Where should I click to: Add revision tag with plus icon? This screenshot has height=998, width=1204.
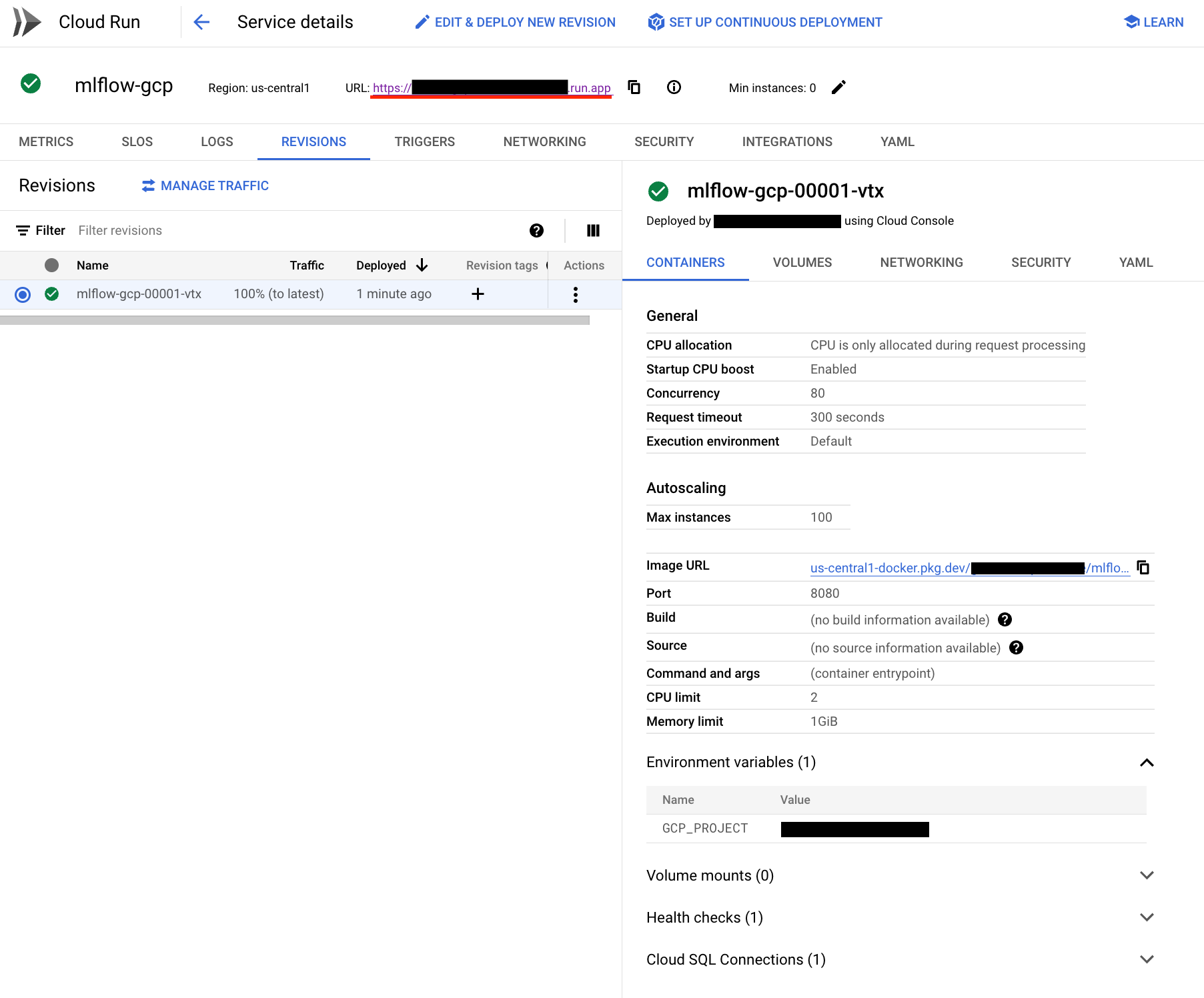click(x=478, y=294)
